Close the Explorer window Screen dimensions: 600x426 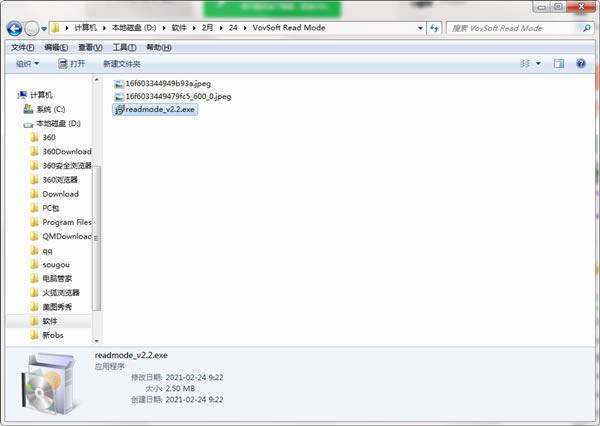pyautogui.click(x=581, y=7)
